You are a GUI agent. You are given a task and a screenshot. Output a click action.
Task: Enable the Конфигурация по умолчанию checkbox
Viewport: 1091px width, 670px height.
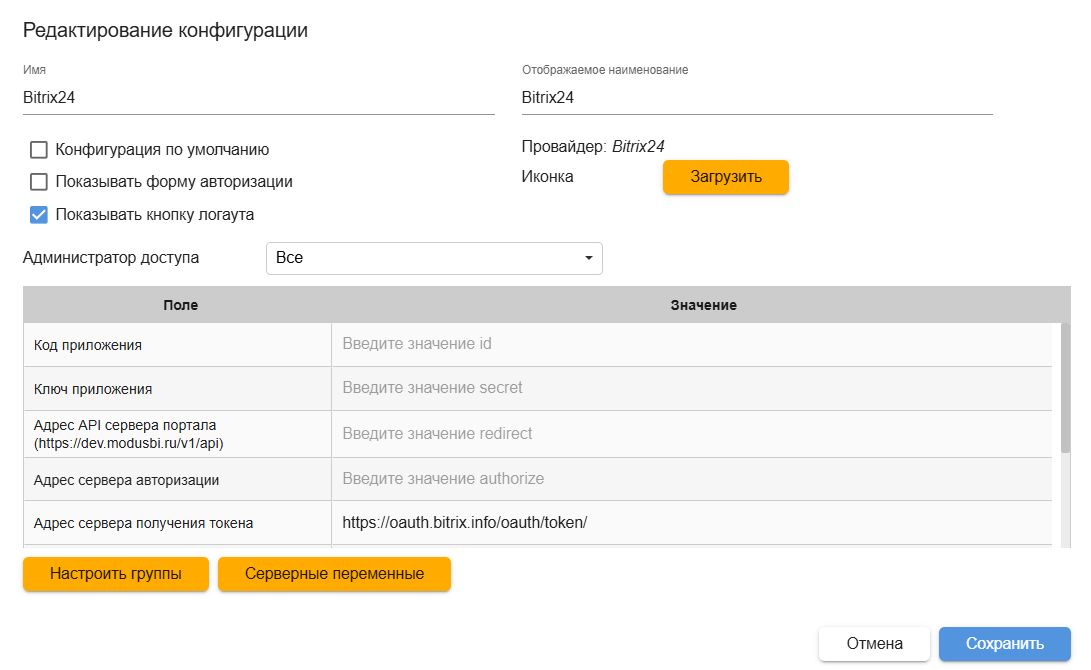click(x=39, y=150)
